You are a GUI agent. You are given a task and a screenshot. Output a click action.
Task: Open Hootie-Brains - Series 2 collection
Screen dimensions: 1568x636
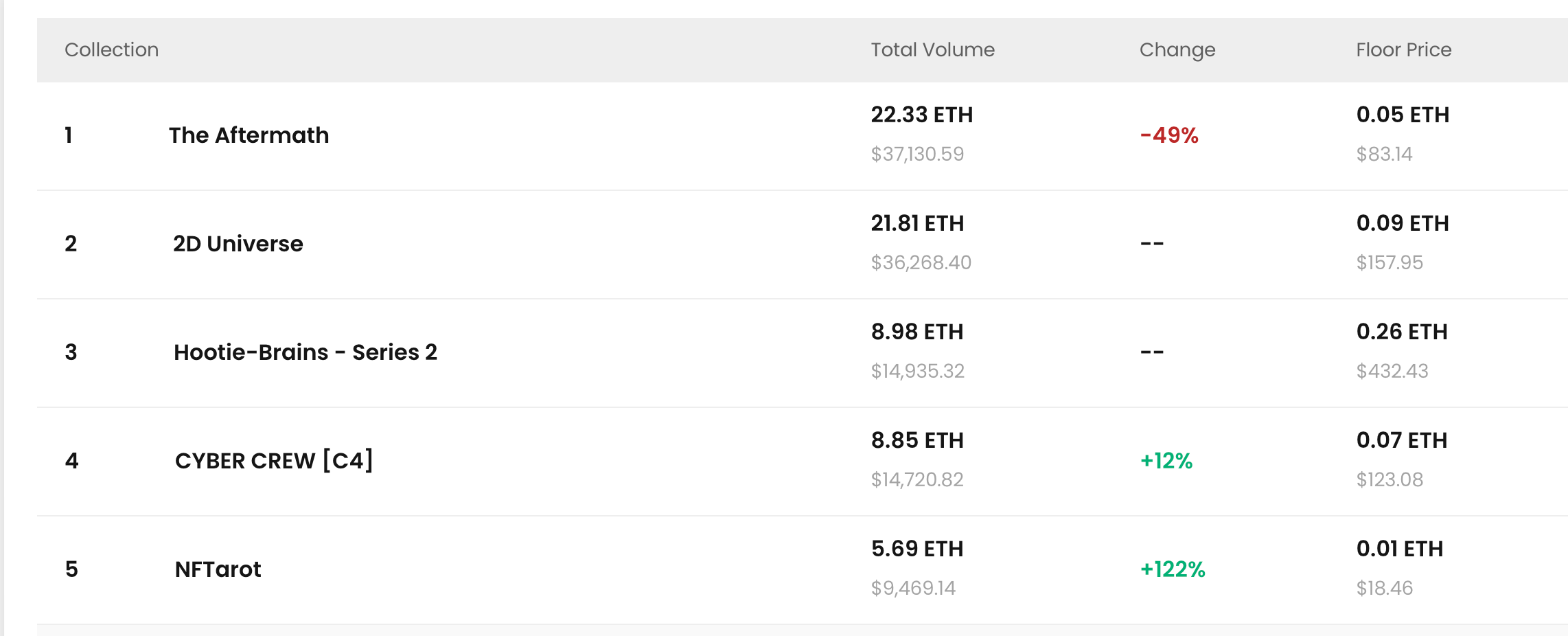pos(305,352)
